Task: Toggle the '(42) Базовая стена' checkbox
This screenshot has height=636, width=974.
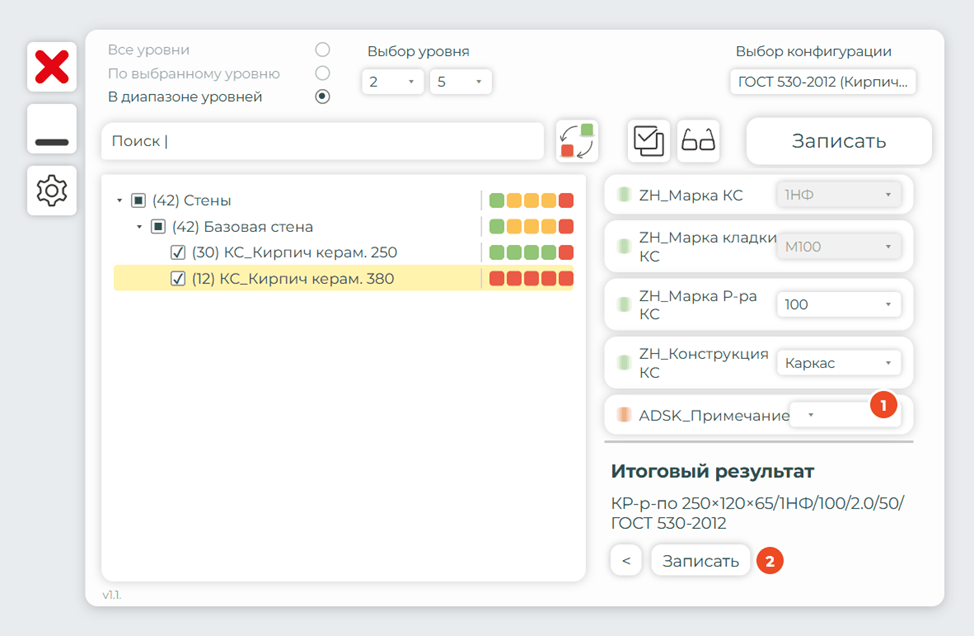Action: tap(158, 227)
